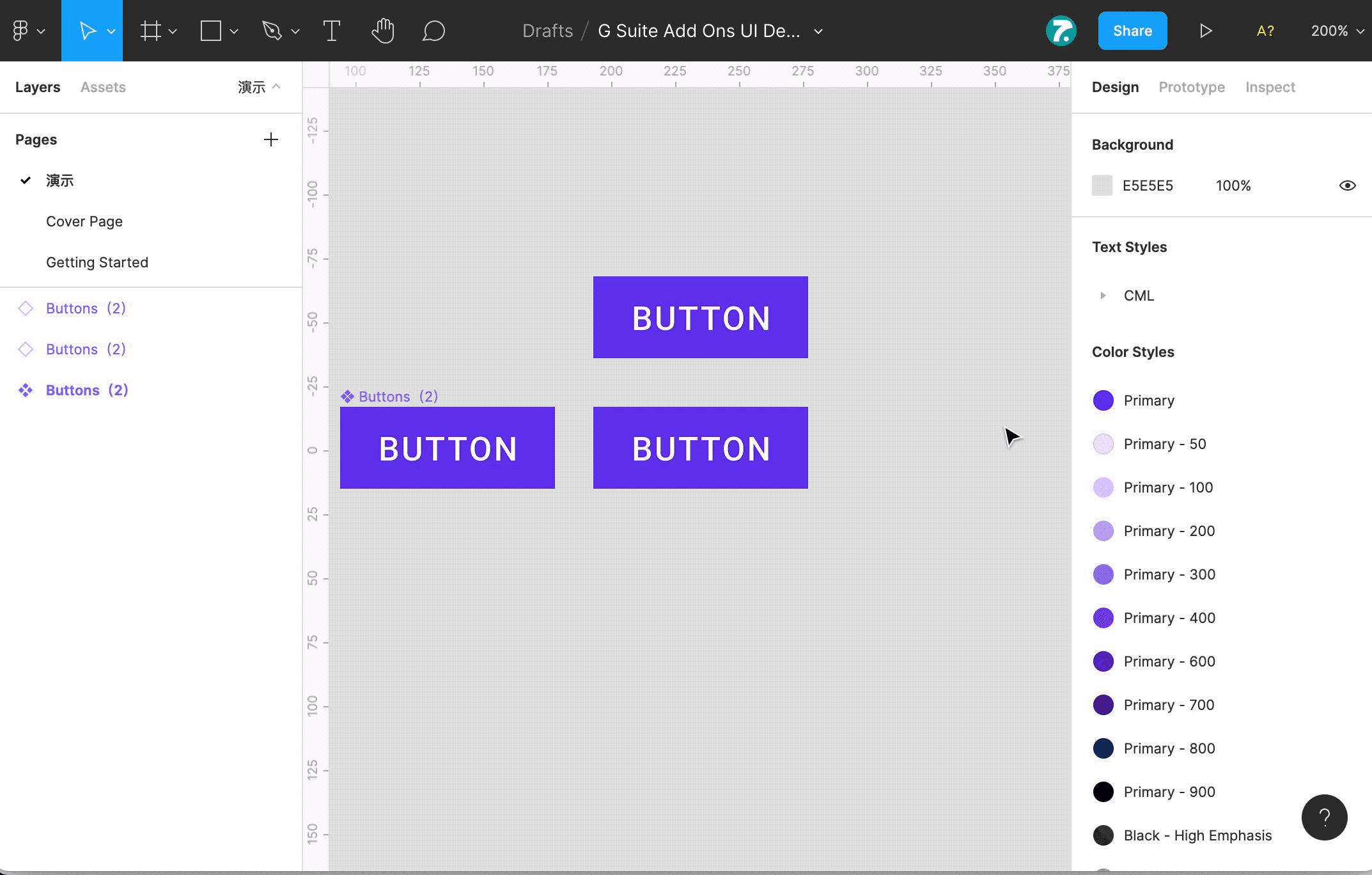Click the Present/Play button

pos(1207,30)
